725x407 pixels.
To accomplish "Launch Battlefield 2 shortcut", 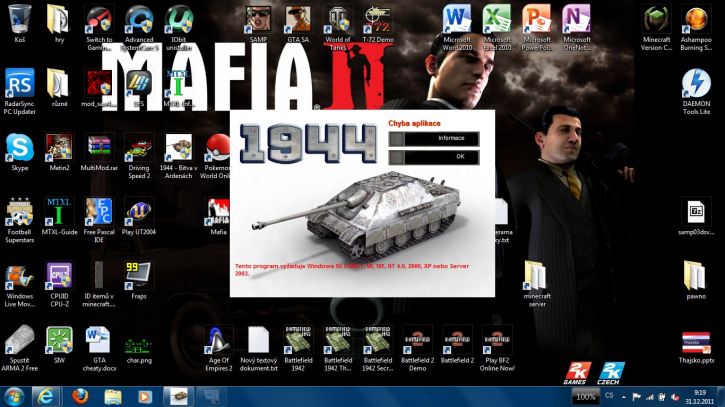I will (x=457, y=342).
